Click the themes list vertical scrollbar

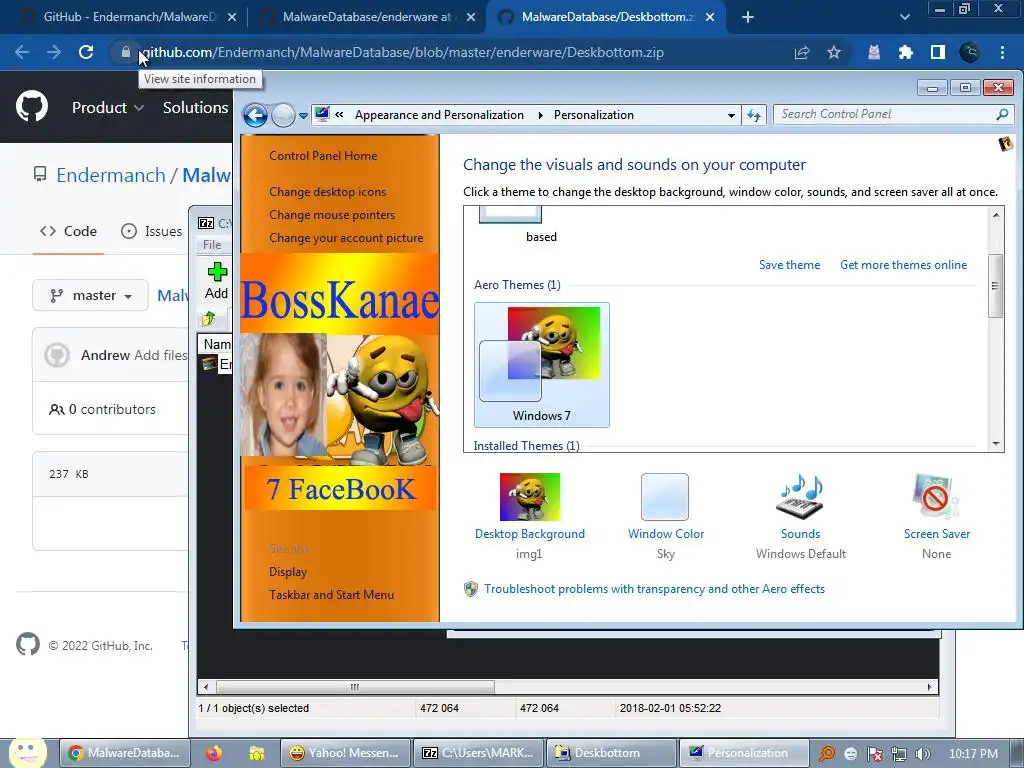[995, 286]
